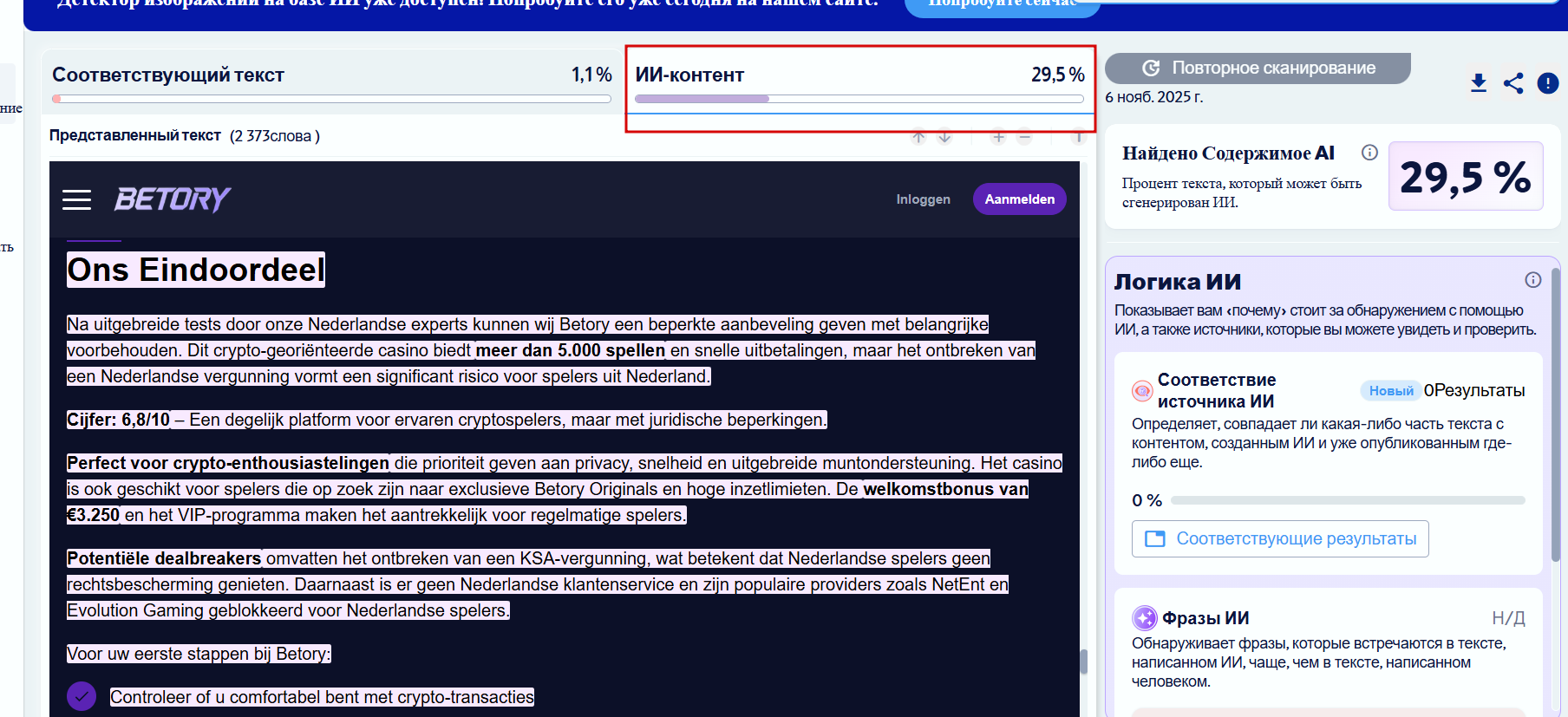
Task: Increase text size with plus icon
Action: (998, 137)
